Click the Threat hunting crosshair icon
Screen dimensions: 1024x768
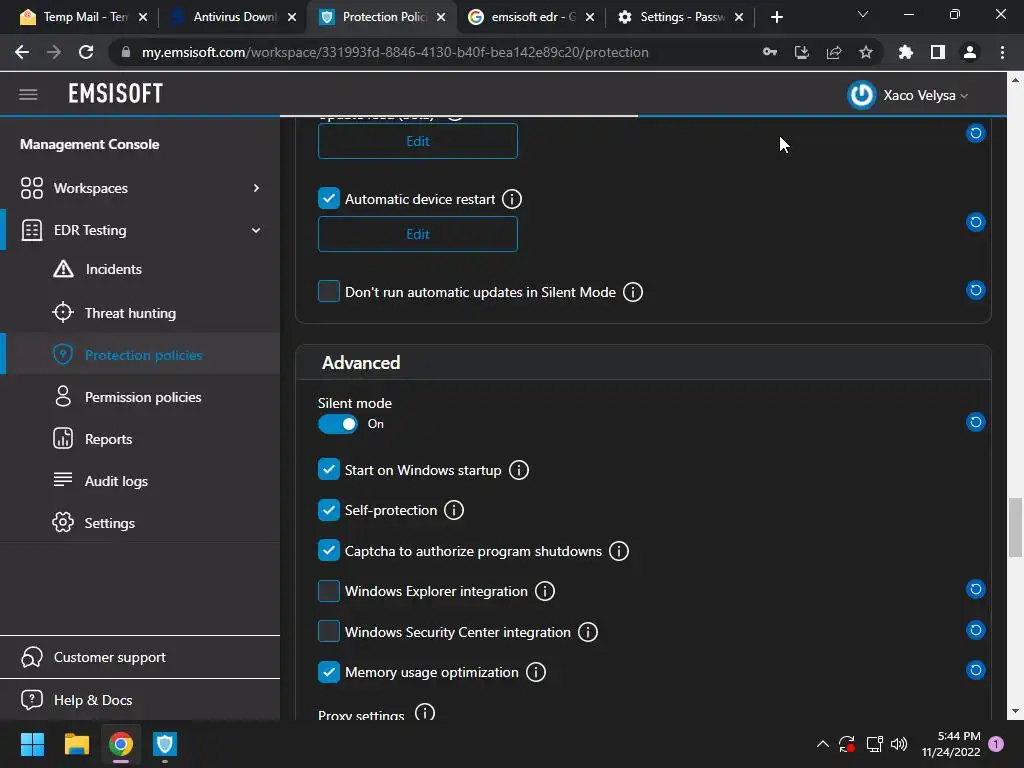(x=63, y=313)
